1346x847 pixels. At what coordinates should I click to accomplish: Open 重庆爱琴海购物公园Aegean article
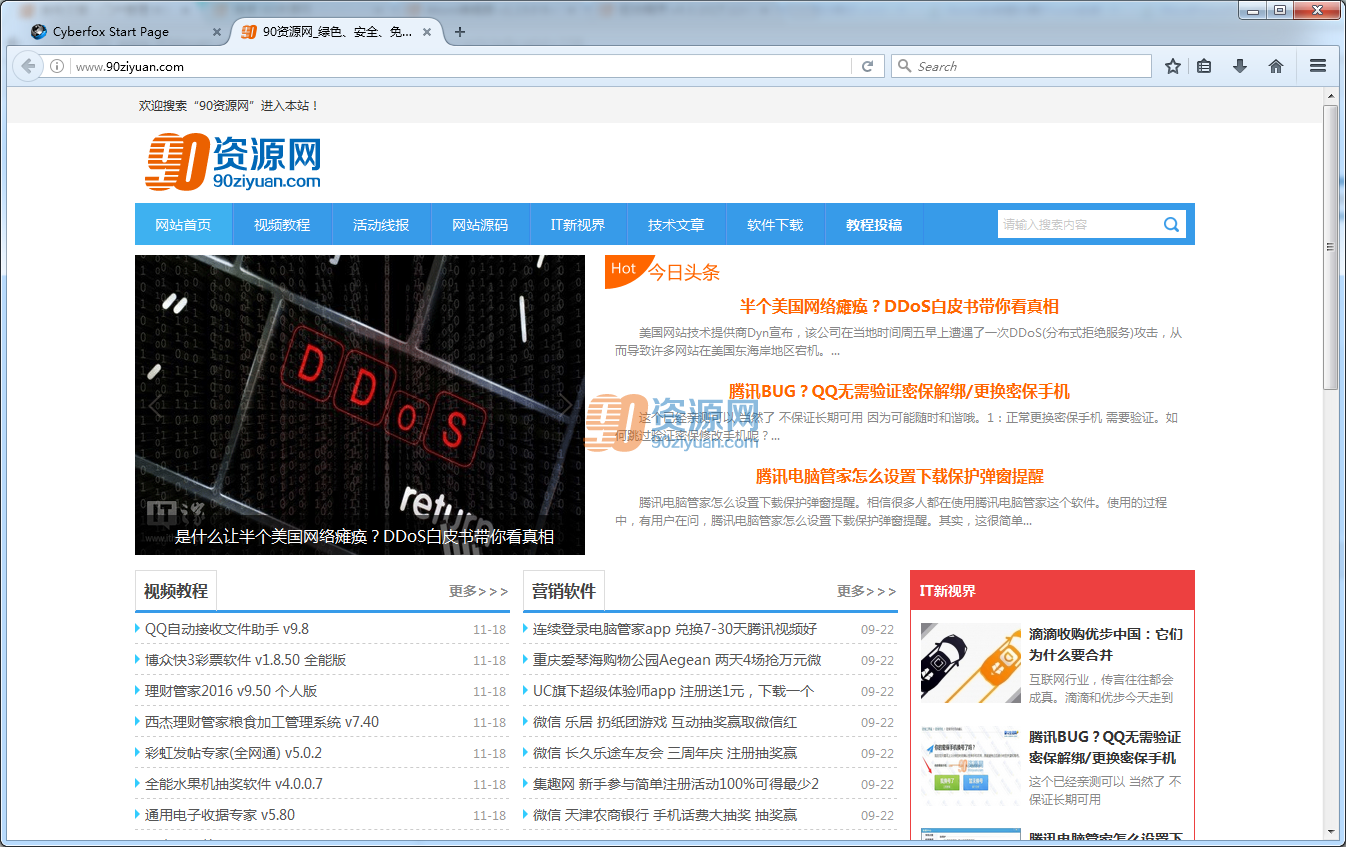coord(677,660)
